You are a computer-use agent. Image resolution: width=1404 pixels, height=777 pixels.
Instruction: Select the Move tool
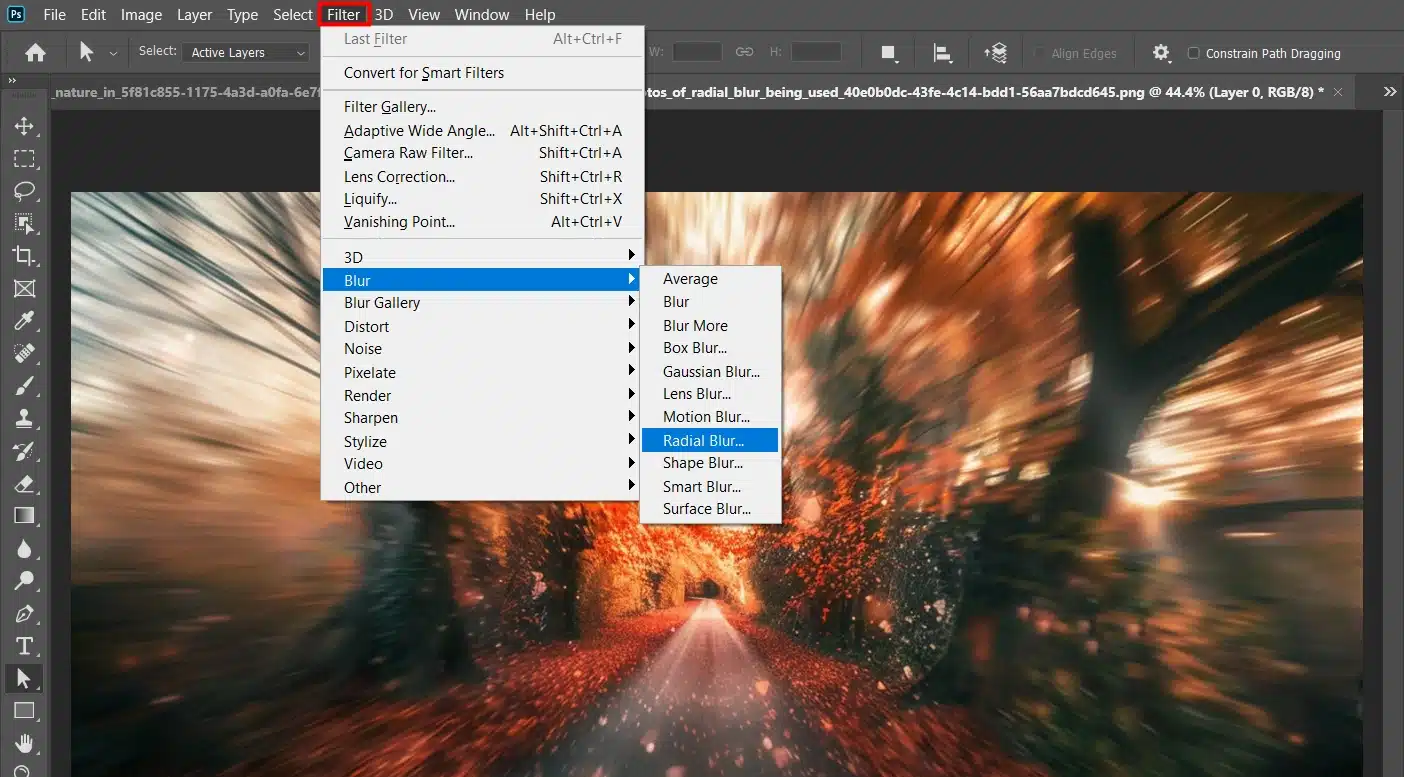tap(24, 126)
